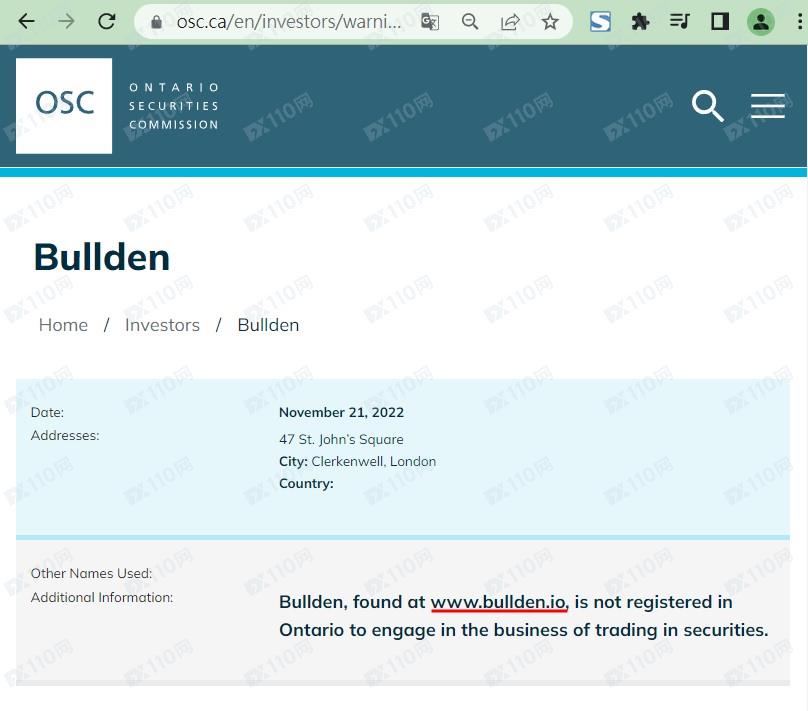Open Chrome's three-dot menu
This screenshot has height=711, width=808.
pyautogui.click(x=797, y=21)
